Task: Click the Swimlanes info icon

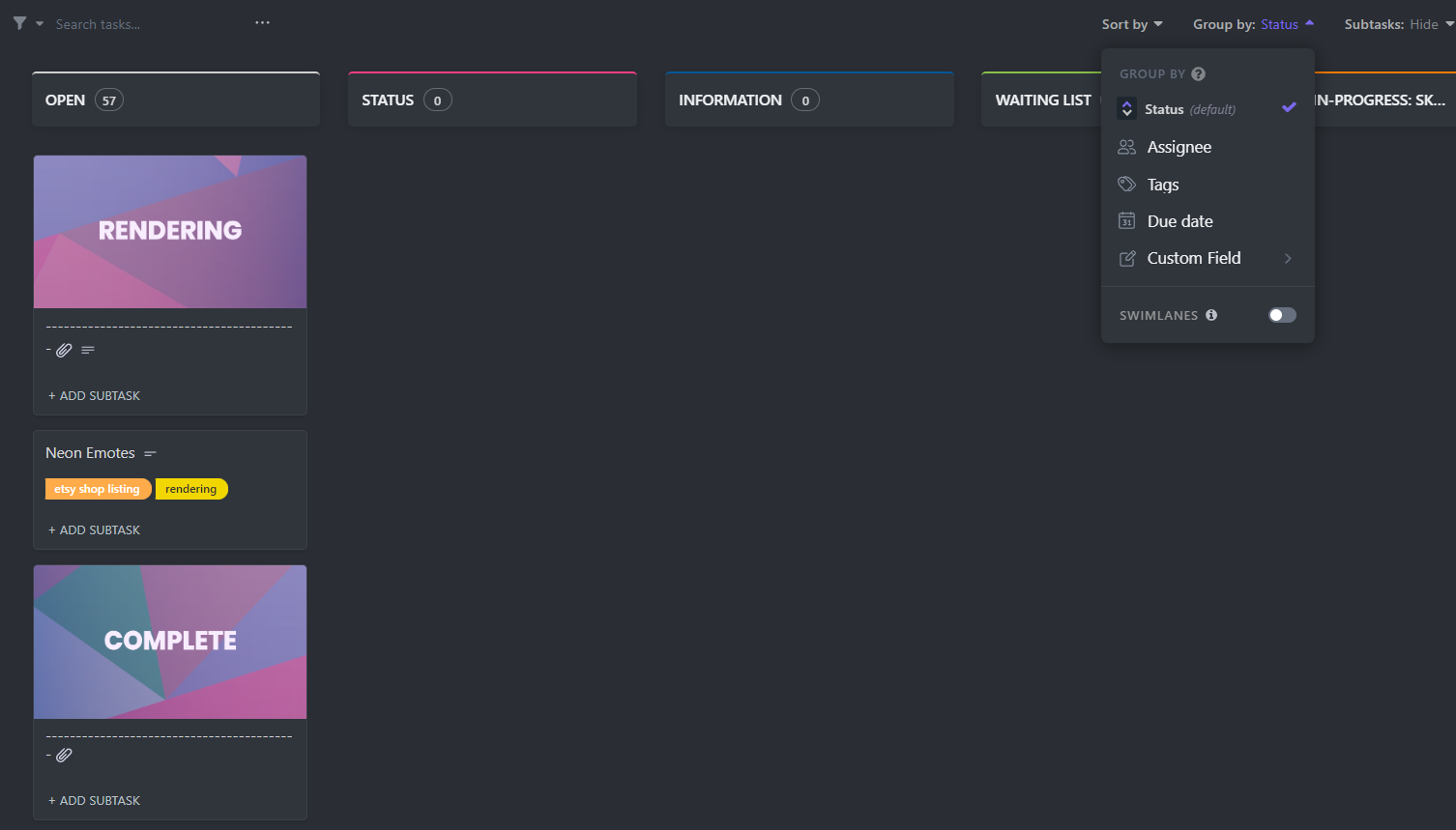Action: coord(1210,315)
